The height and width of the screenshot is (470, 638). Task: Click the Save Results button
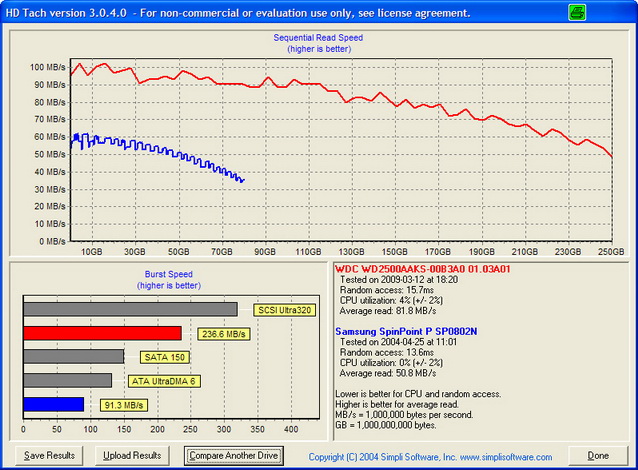click(x=49, y=455)
